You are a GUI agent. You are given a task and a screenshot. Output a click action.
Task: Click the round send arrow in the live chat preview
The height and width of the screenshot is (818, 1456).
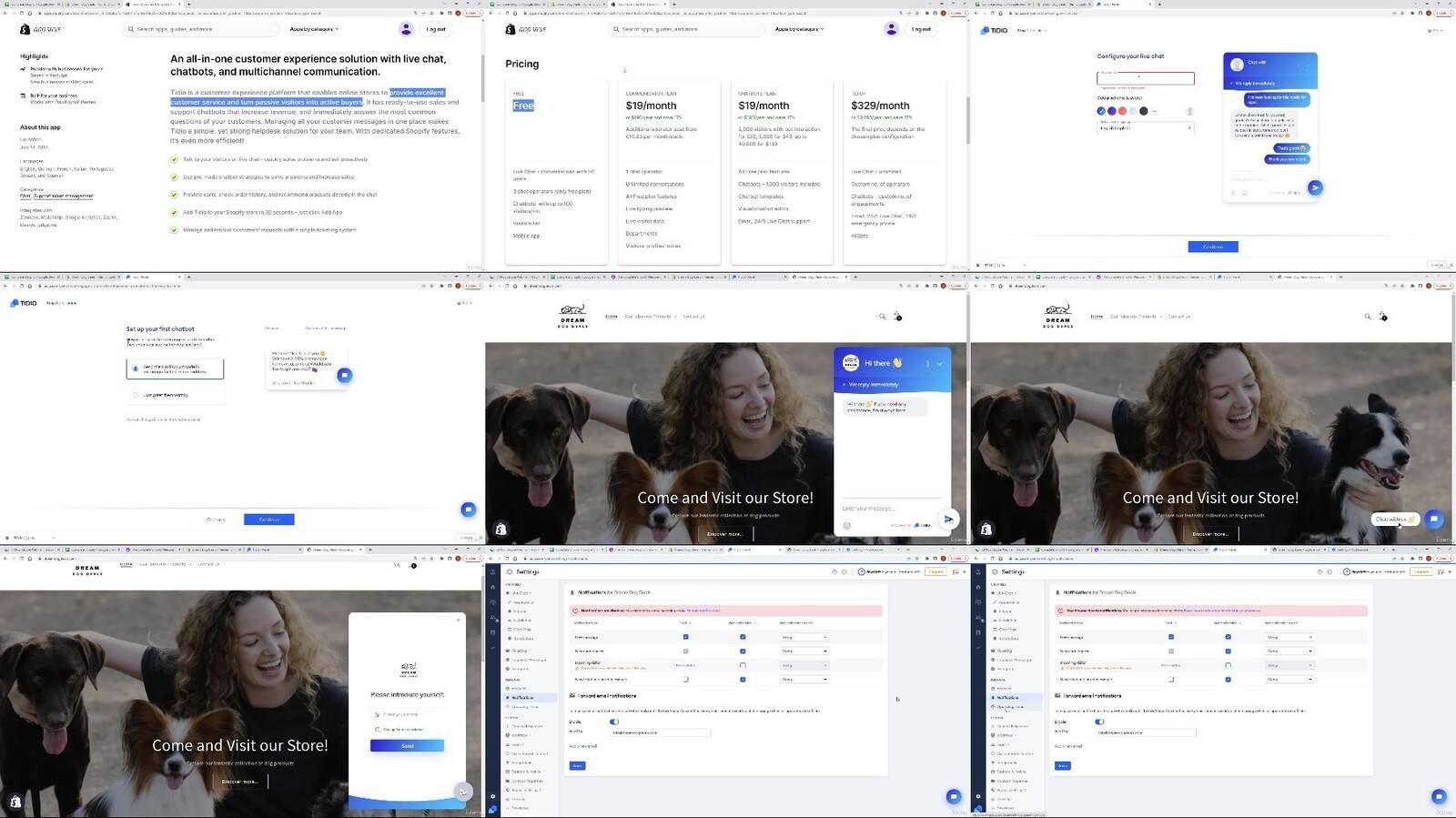pos(1315,187)
